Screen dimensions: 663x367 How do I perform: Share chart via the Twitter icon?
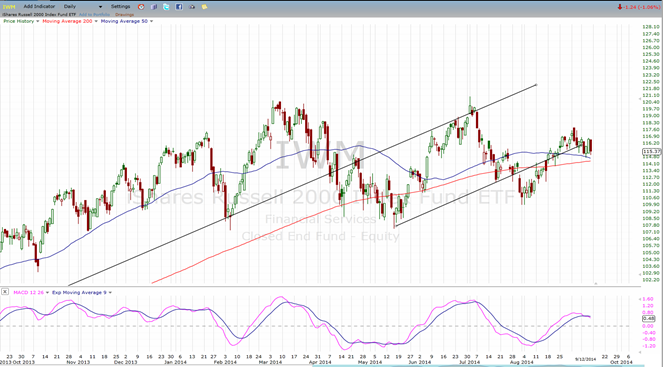(x=166, y=7)
